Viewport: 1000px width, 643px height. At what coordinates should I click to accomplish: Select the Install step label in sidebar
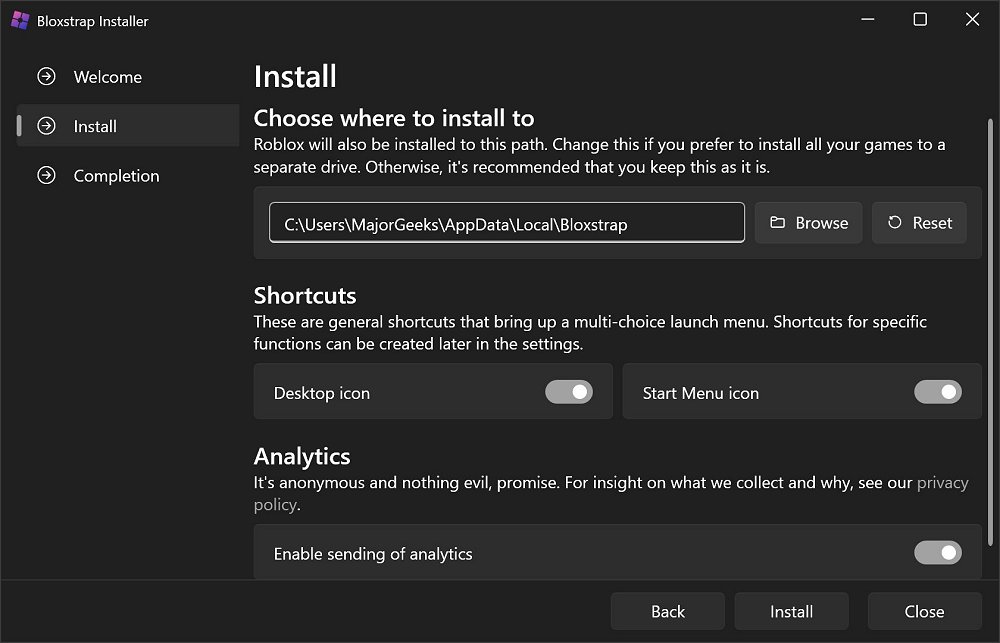coord(95,126)
